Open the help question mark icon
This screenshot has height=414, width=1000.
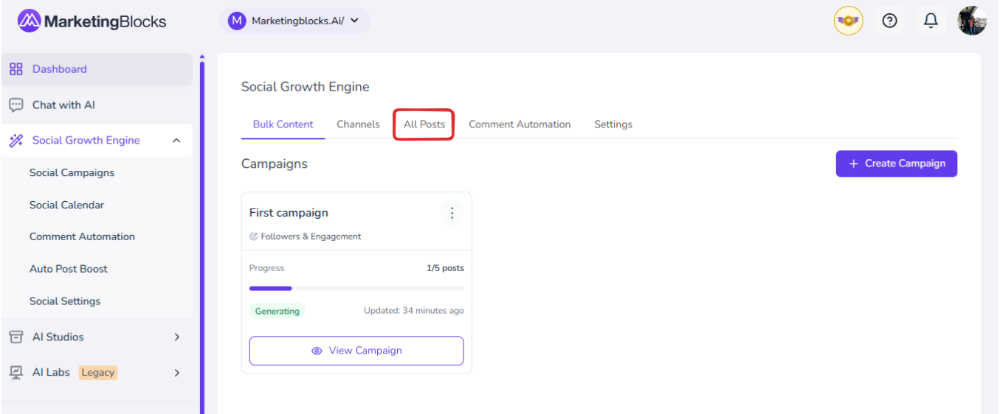889,21
